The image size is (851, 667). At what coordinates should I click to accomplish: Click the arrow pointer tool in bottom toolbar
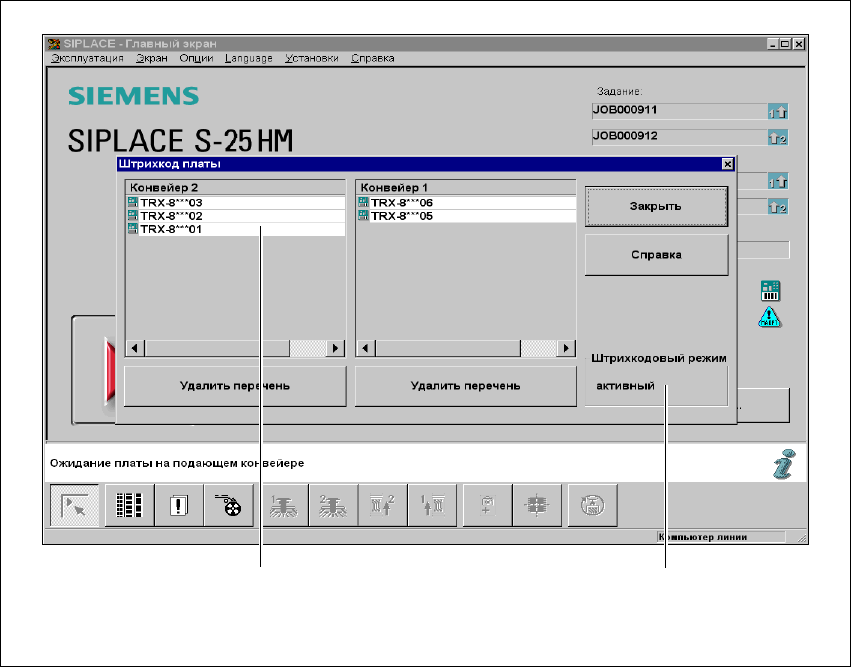(x=76, y=506)
